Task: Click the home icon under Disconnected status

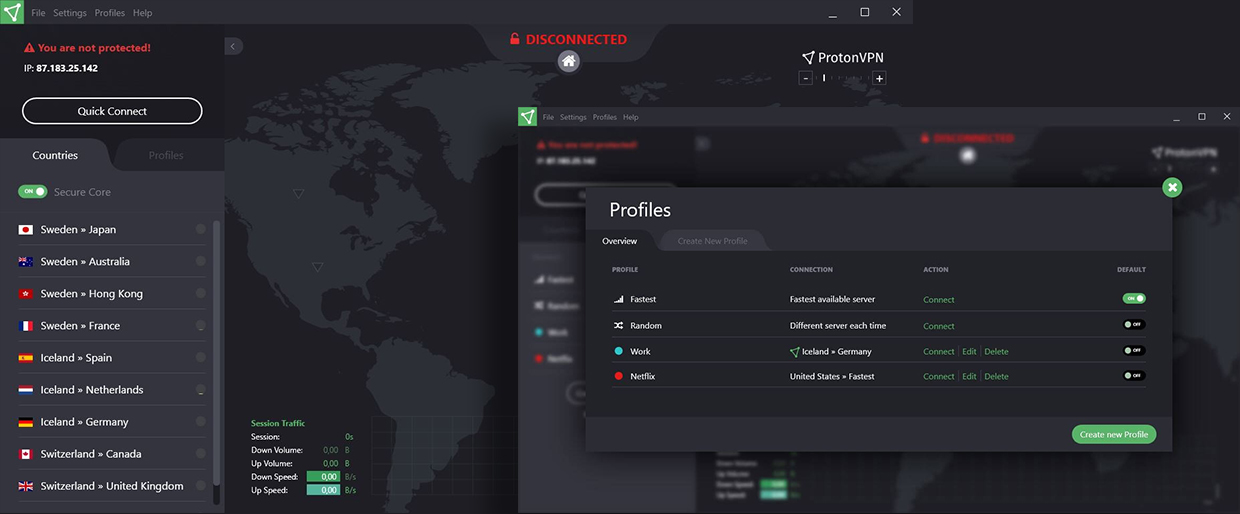Action: (568, 62)
